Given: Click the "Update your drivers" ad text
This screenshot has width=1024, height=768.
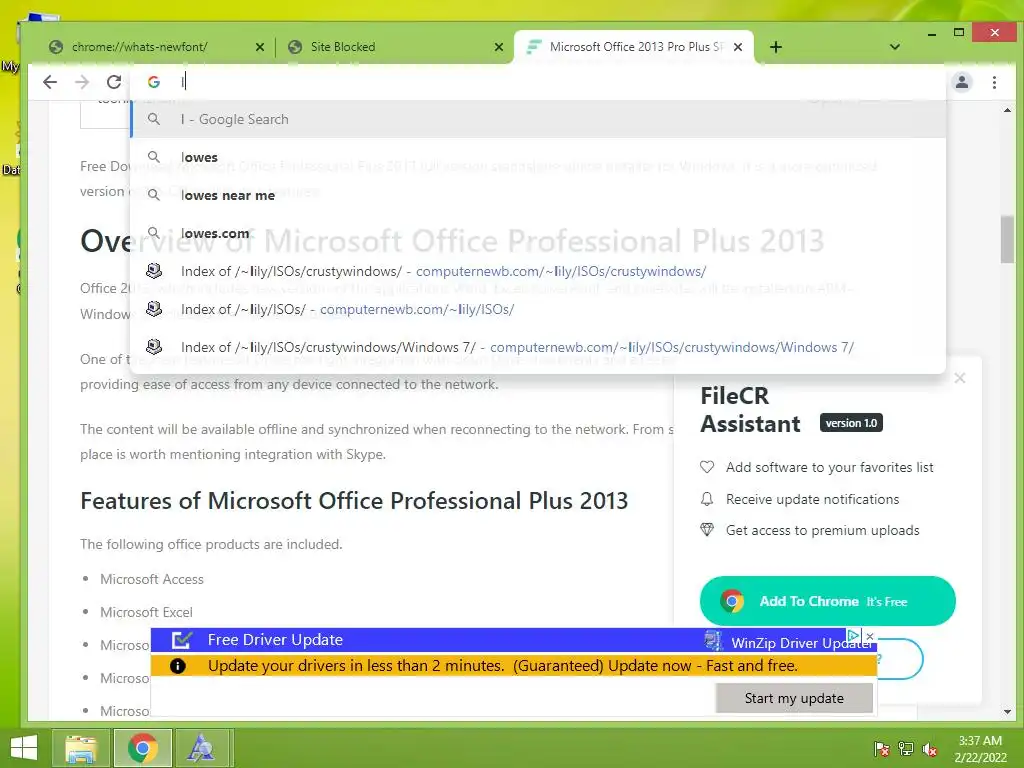Looking at the screenshot, I should coord(503,665).
